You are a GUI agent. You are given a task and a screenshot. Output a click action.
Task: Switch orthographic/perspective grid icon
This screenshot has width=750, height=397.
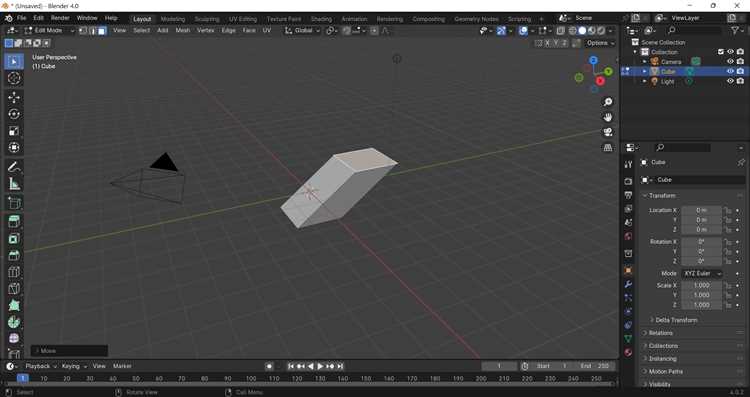[x=607, y=148]
